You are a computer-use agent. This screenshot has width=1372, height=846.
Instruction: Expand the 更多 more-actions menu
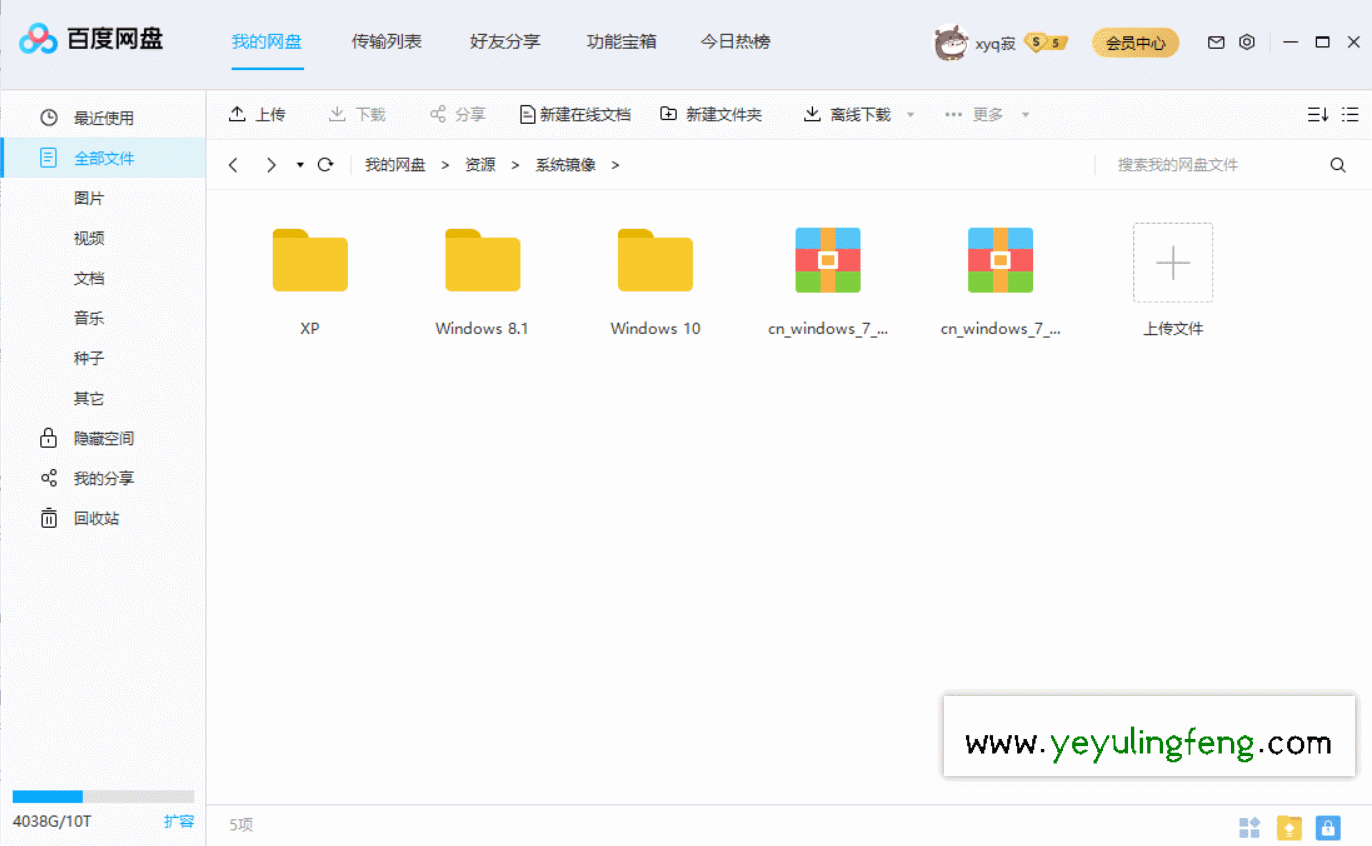click(986, 115)
